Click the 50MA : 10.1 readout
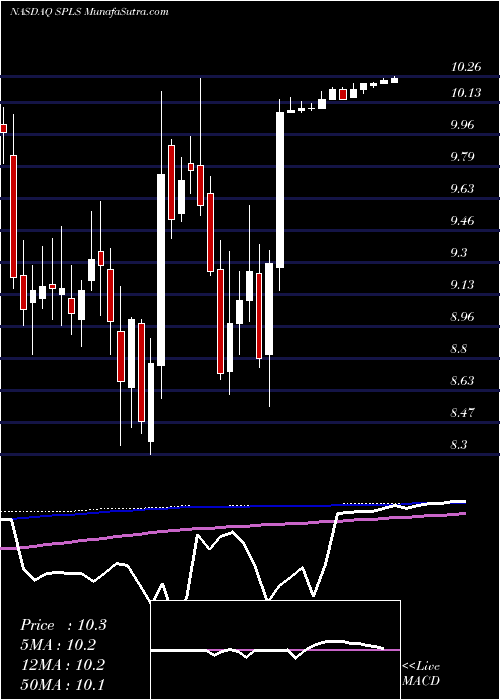Viewport: 500px width, 700px height. tap(62, 684)
